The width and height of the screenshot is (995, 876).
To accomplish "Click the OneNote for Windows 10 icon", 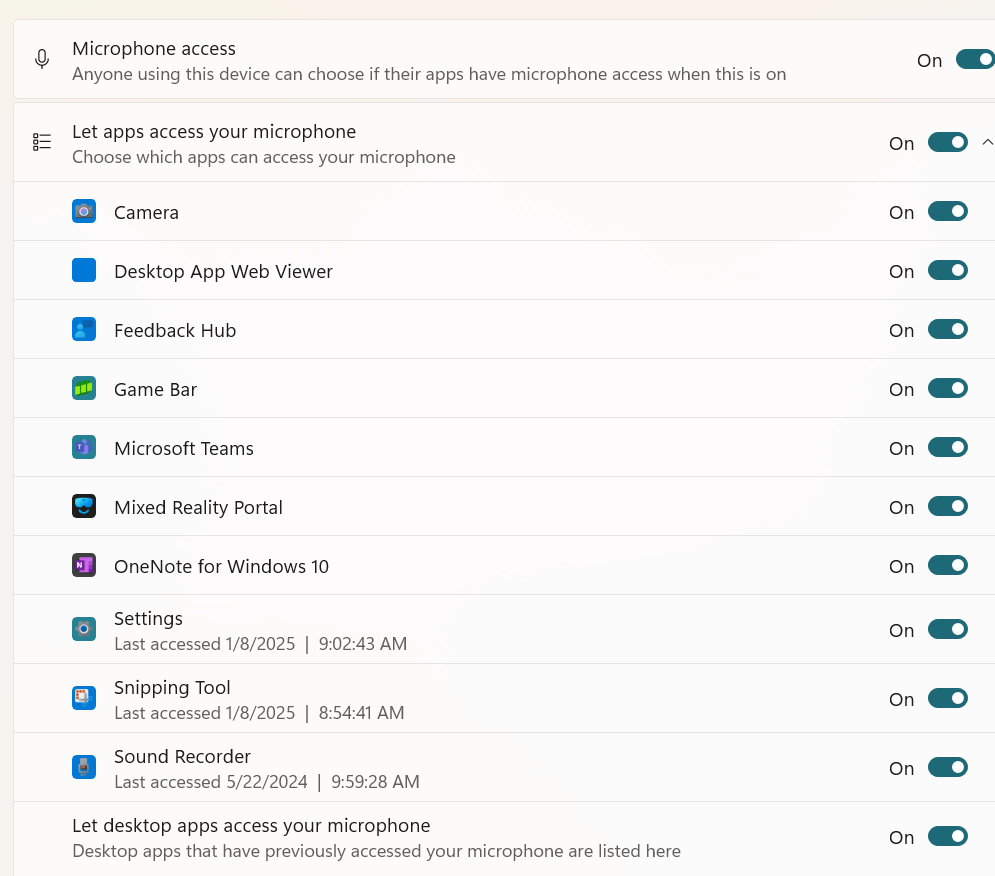I will coord(84,566).
